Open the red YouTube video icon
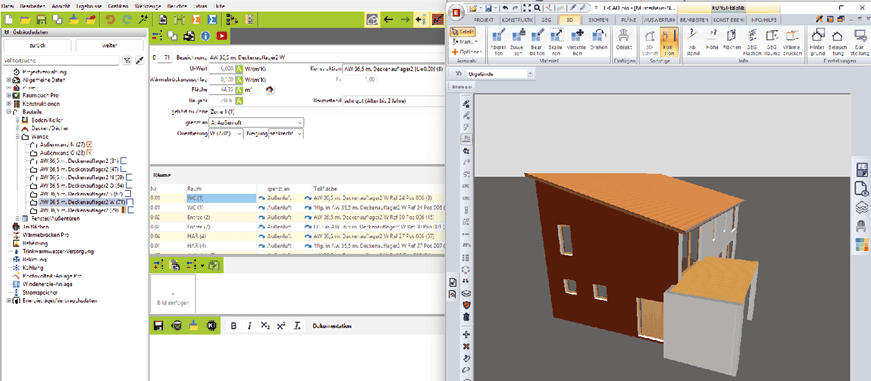 pyautogui.click(x=222, y=36)
